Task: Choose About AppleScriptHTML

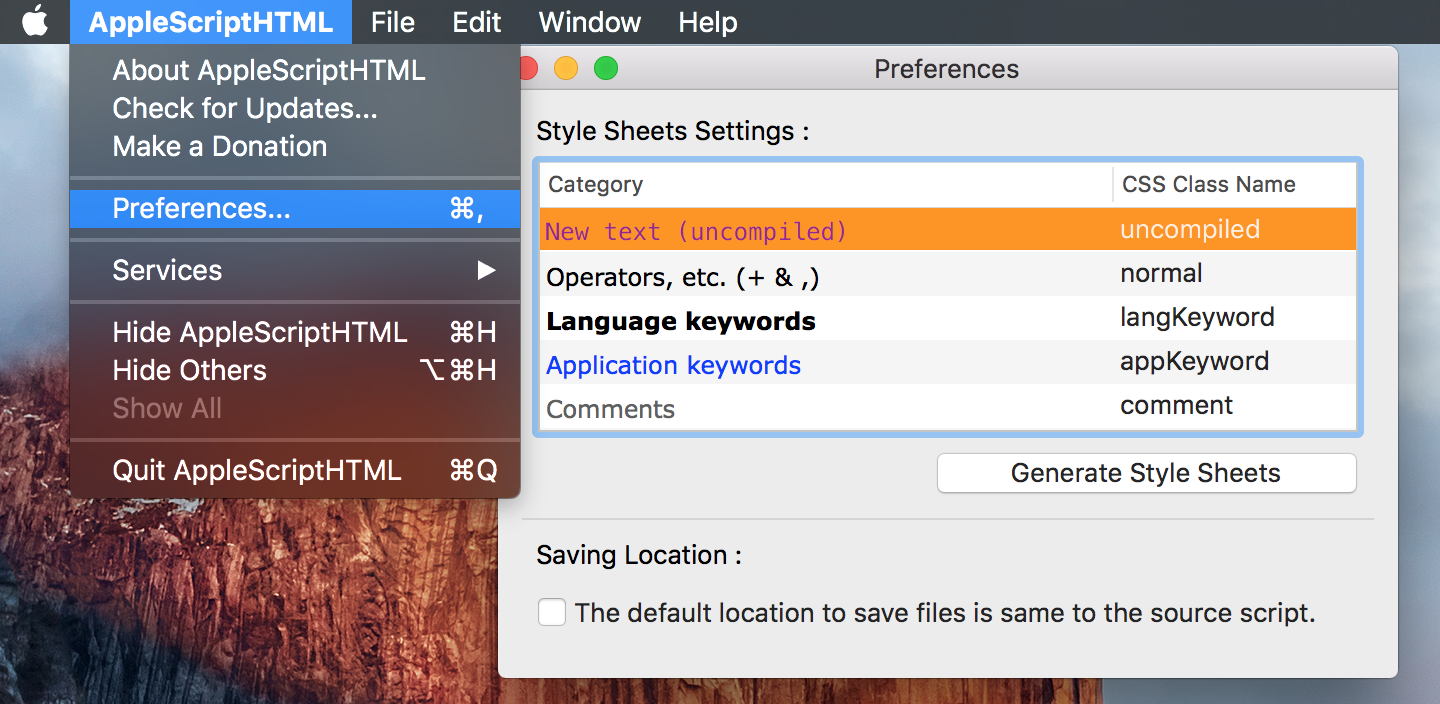Action: pos(295,70)
